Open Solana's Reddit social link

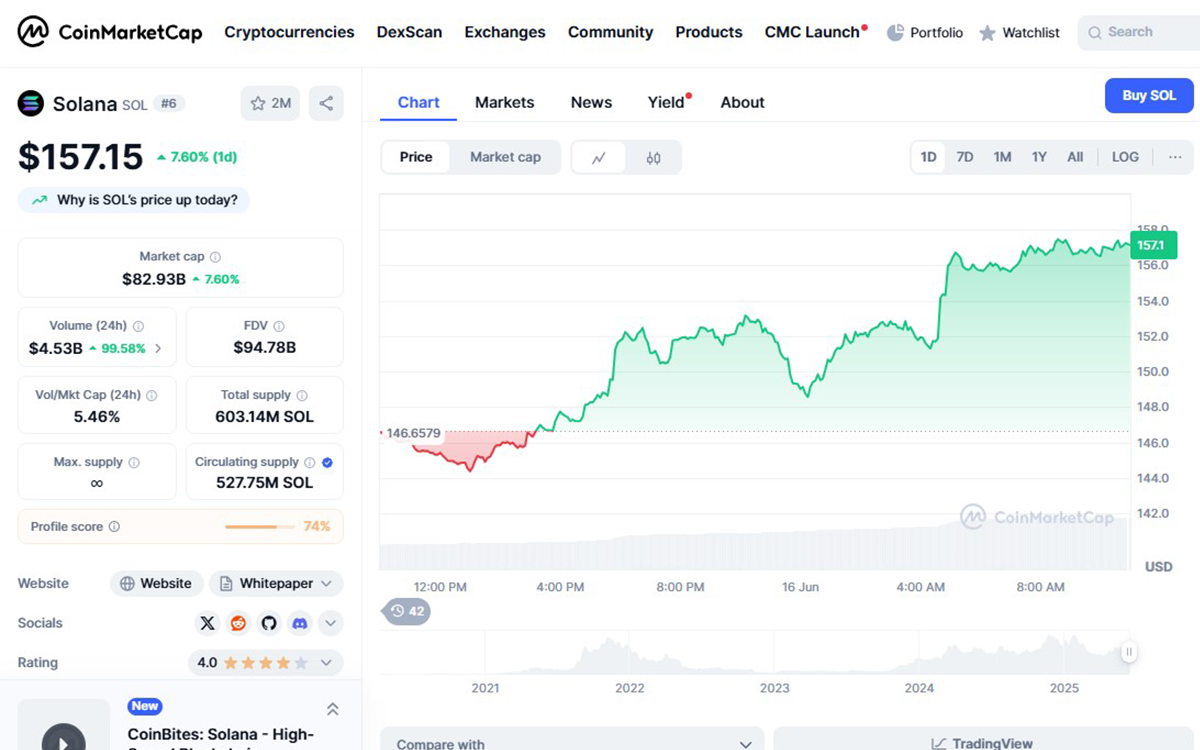(238, 623)
